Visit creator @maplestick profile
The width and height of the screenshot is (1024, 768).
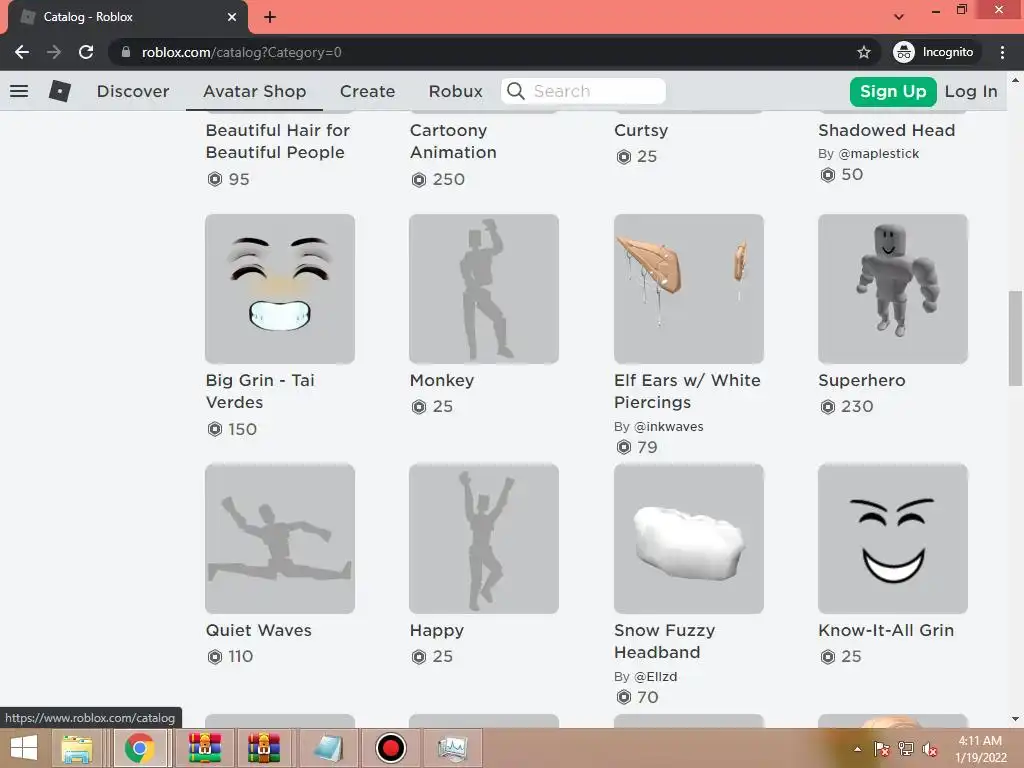[878, 153]
